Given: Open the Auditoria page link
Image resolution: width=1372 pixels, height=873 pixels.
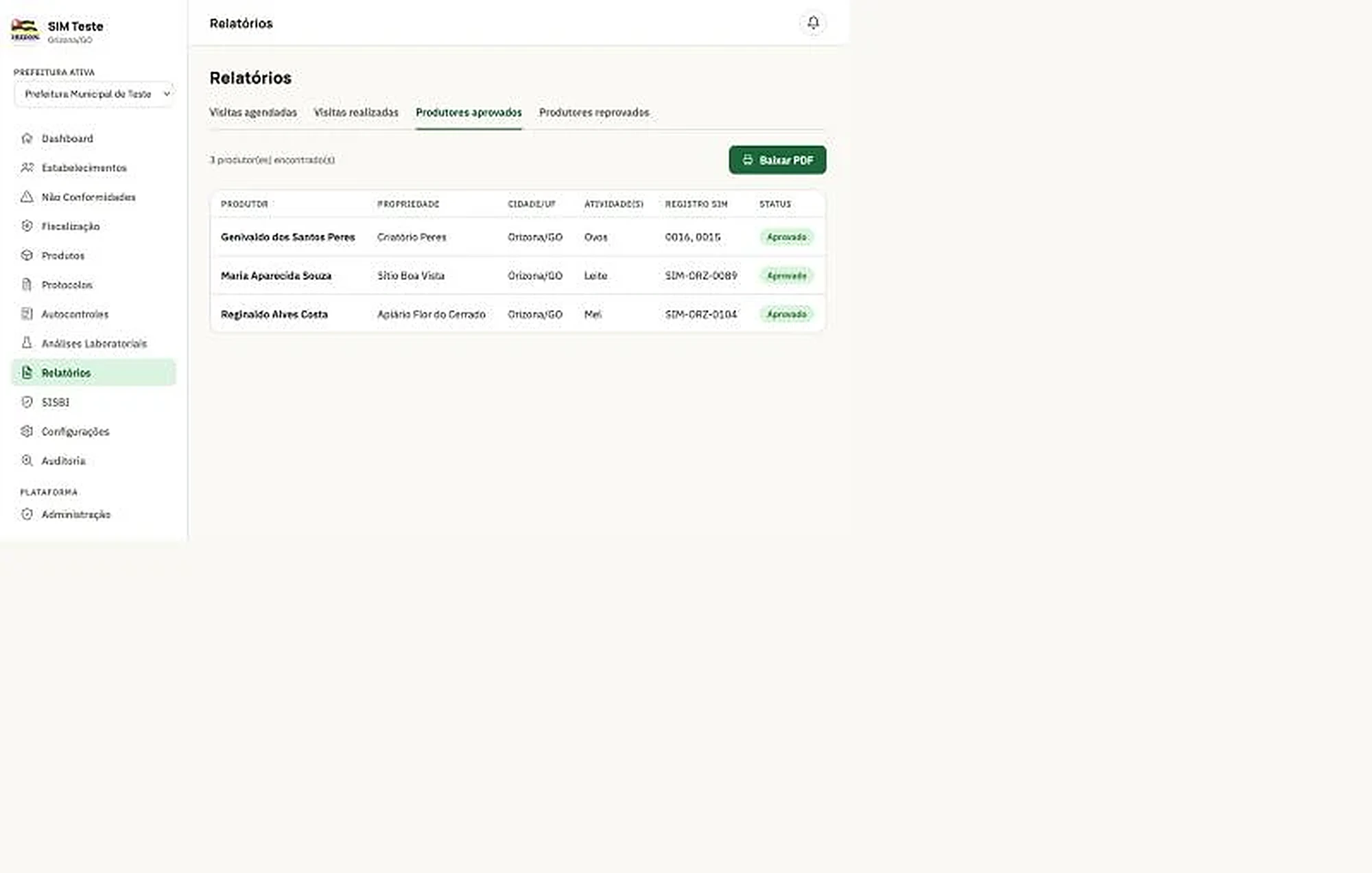Looking at the screenshot, I should coord(63,461).
